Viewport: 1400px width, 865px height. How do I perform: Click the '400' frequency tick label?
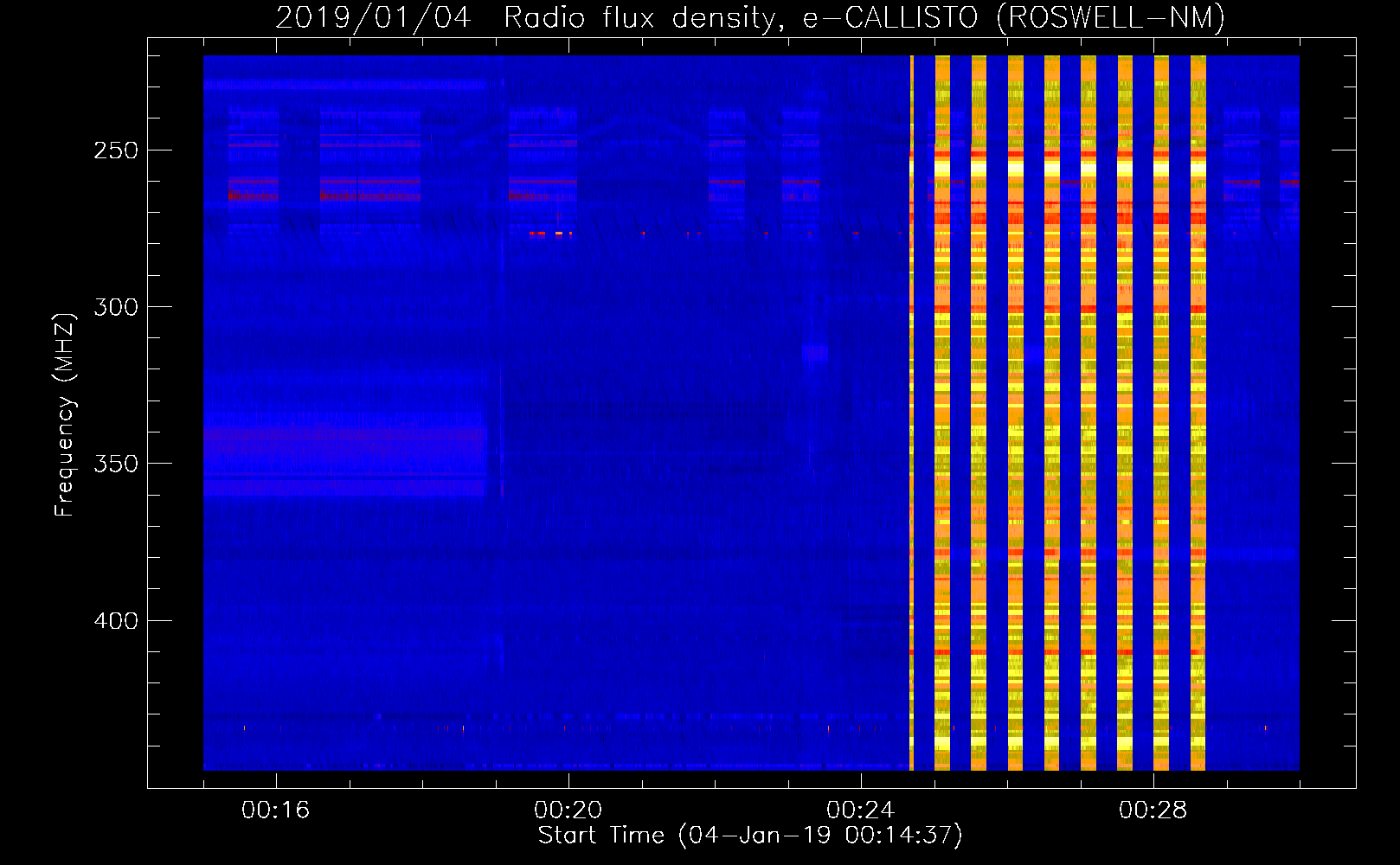click(116, 621)
